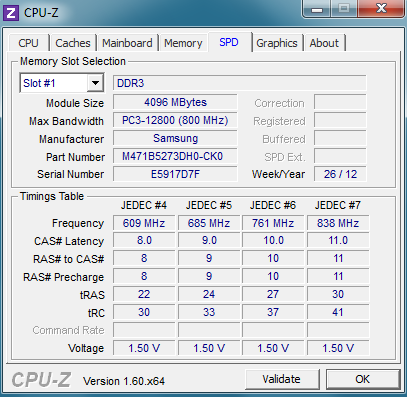Screen dimensions: 407x397
Task: Click the 838 MHz frequency cell
Action: 338,223
